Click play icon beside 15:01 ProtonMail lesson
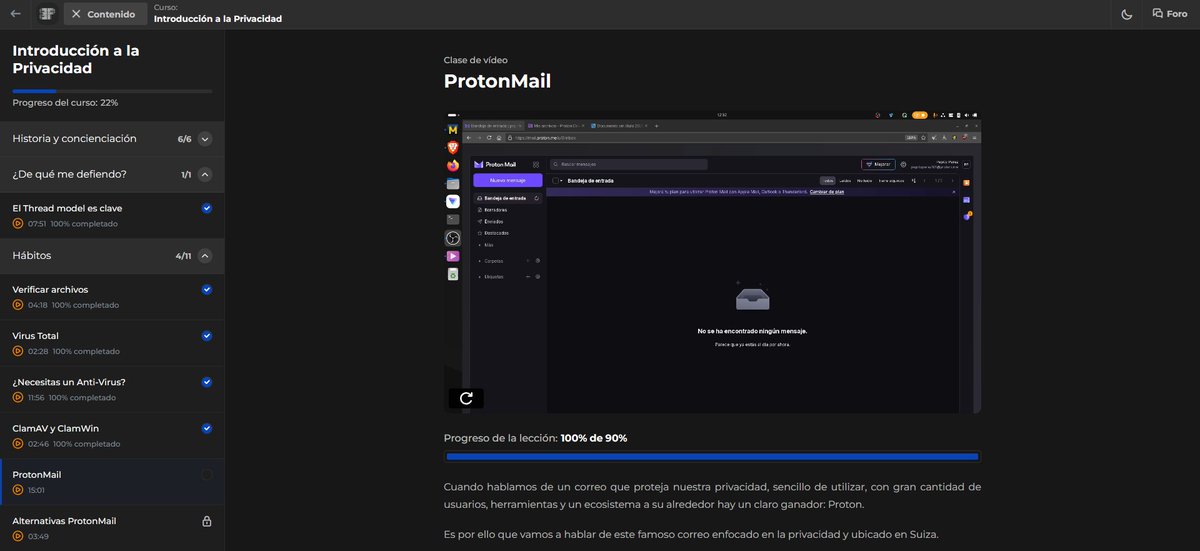 click(18, 490)
